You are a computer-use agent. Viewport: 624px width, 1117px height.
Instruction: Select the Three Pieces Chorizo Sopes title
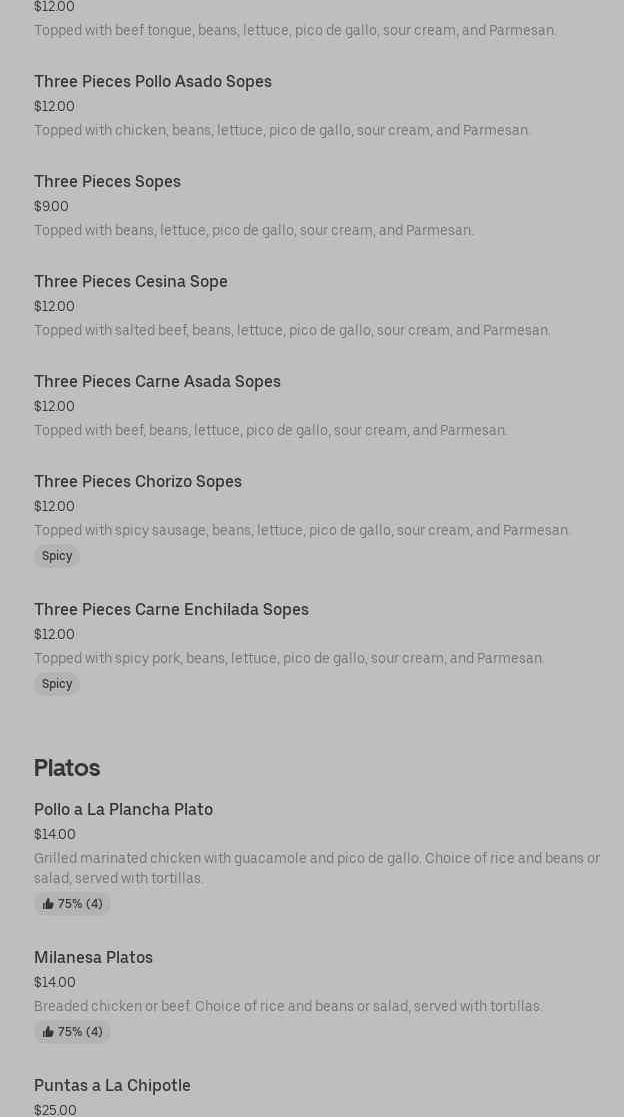point(138,482)
